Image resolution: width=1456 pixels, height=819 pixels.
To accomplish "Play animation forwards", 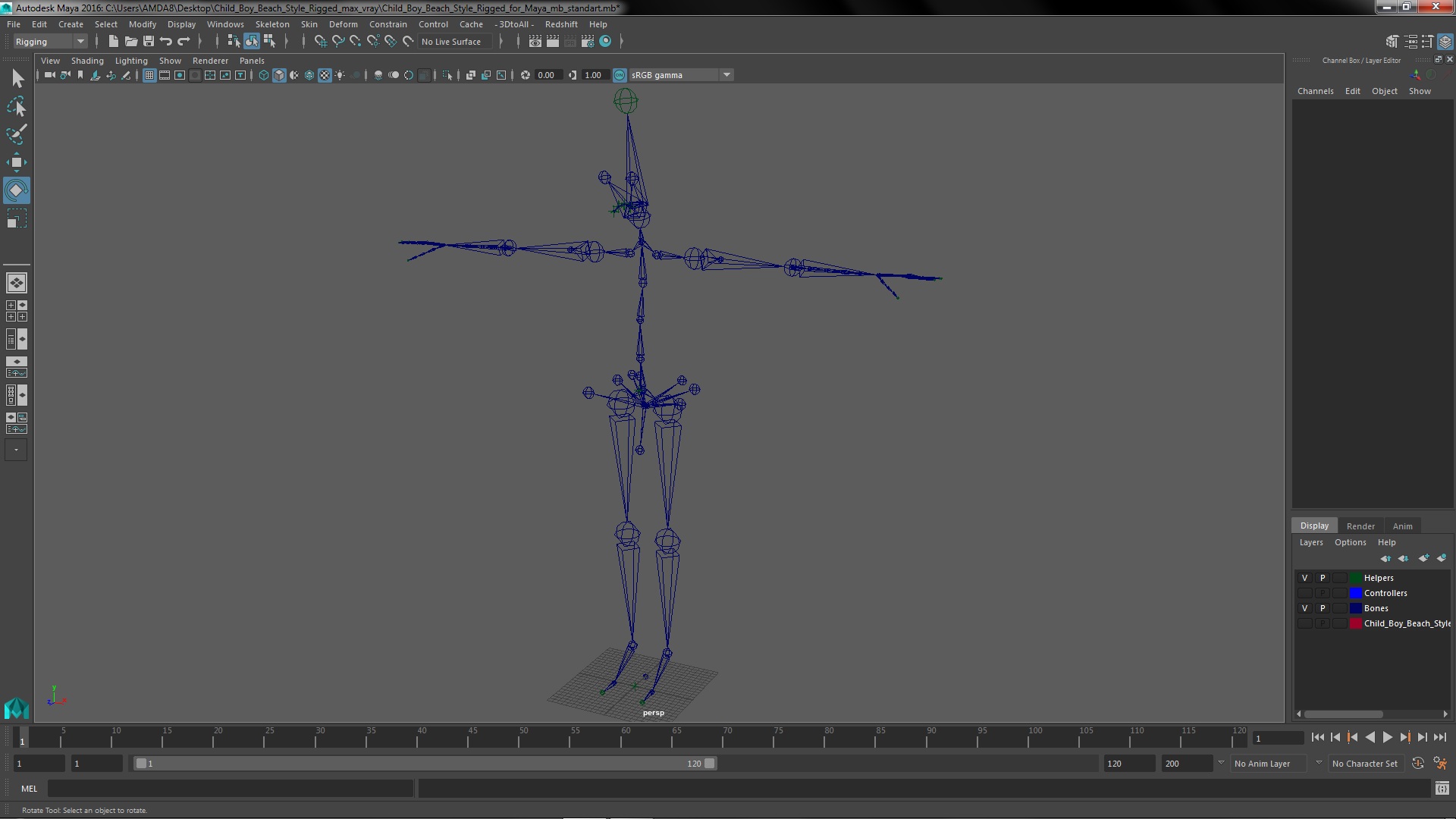I will click(x=1387, y=737).
